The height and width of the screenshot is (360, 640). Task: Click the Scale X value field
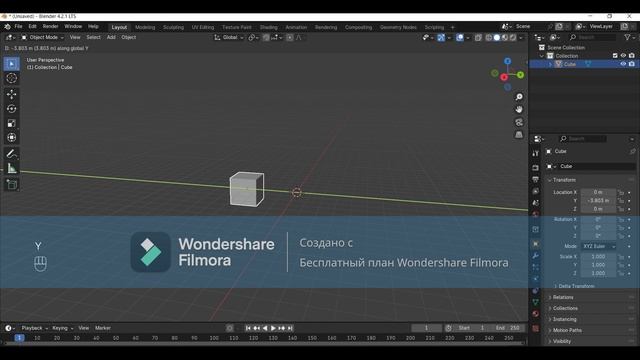[x=598, y=257]
